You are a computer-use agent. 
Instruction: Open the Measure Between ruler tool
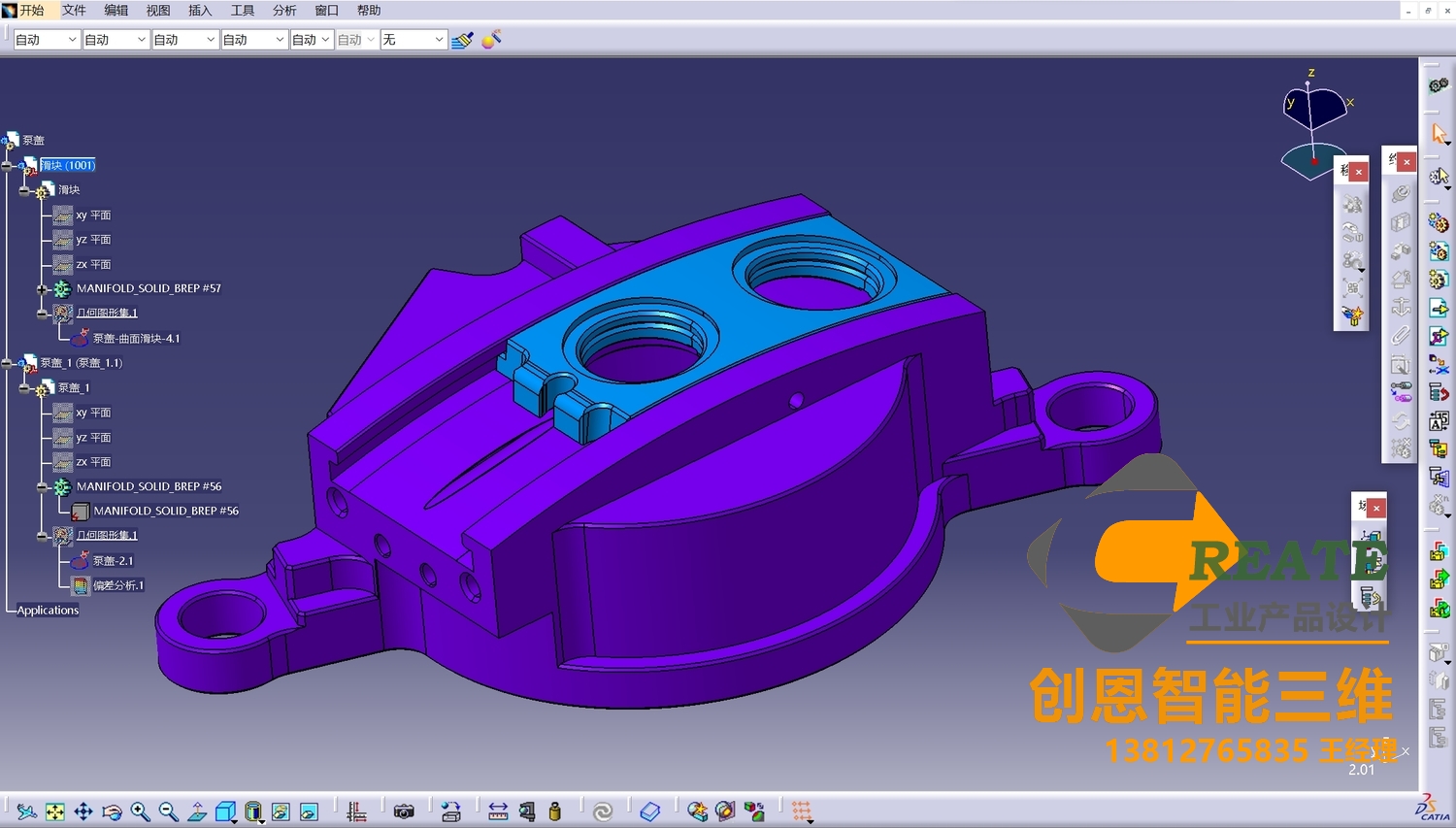point(498,811)
